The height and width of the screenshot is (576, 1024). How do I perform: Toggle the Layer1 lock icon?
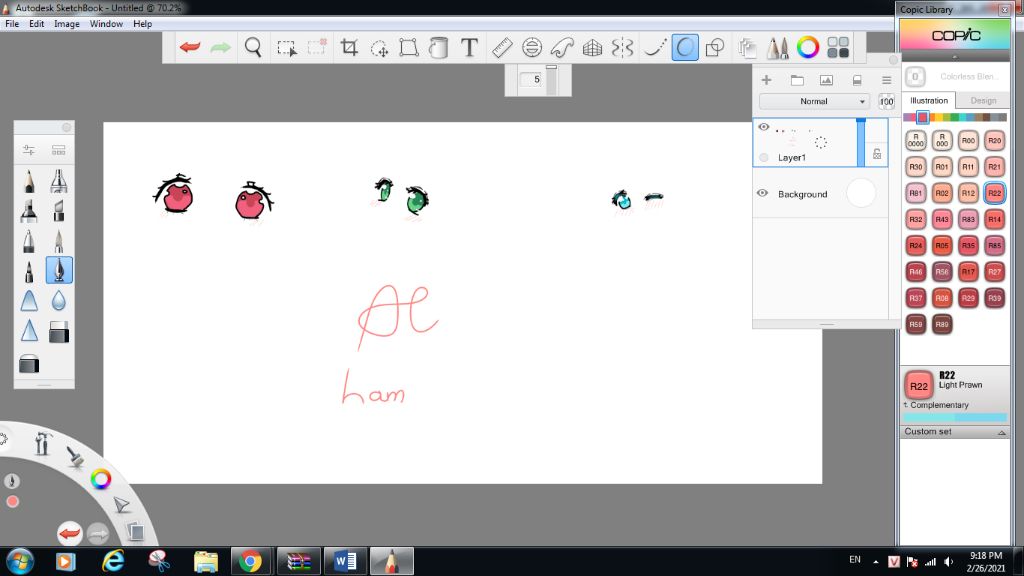tap(877, 154)
